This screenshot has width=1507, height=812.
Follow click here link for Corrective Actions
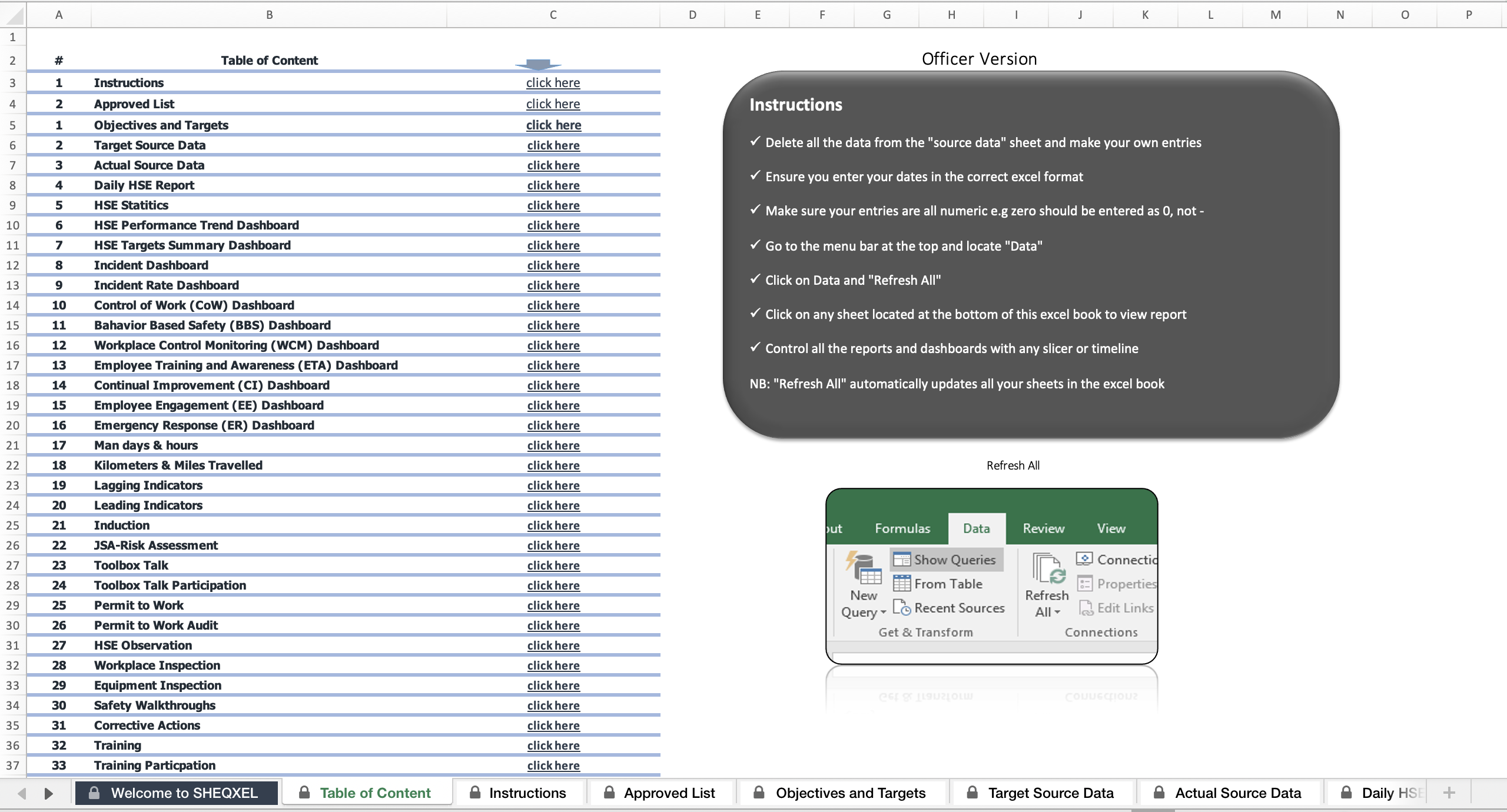click(553, 726)
